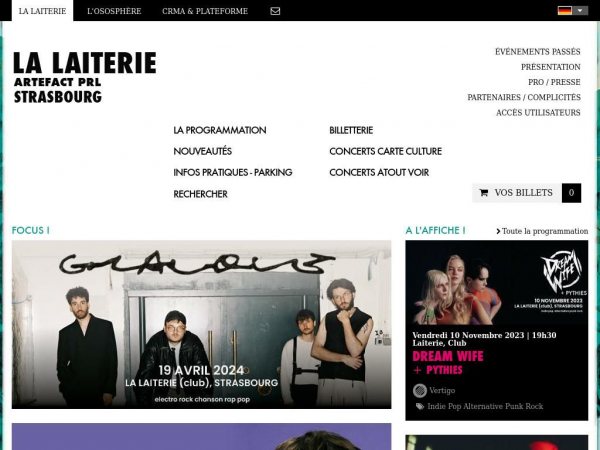Open the ÉVÉNEMENTS PASSÉS link
Viewport: 600px width, 450px height.
(538, 52)
